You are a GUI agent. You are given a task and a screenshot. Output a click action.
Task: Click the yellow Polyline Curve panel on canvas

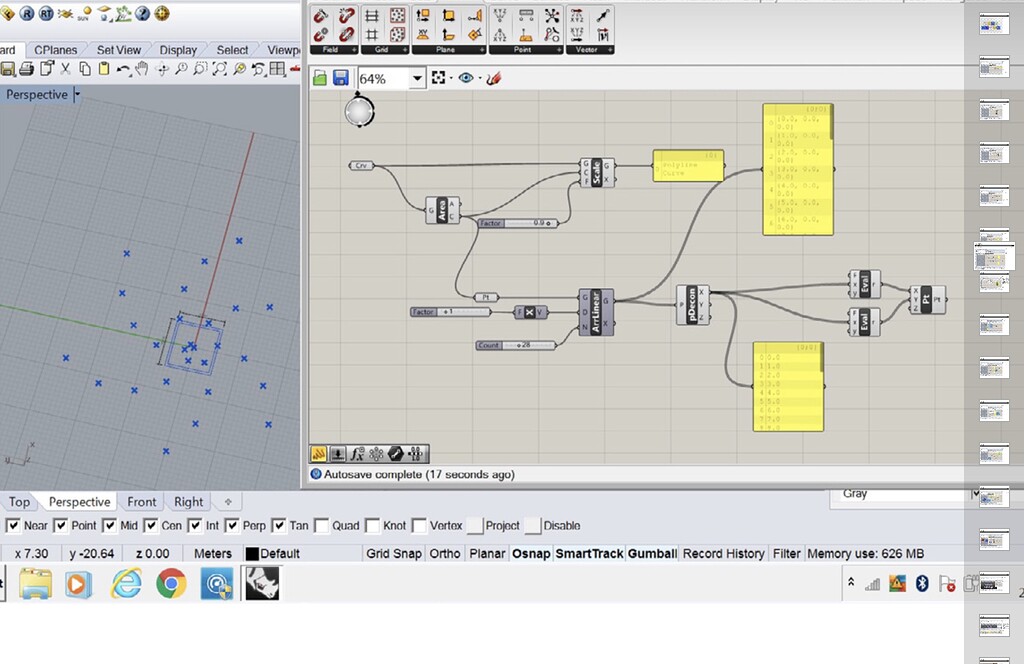(688, 166)
